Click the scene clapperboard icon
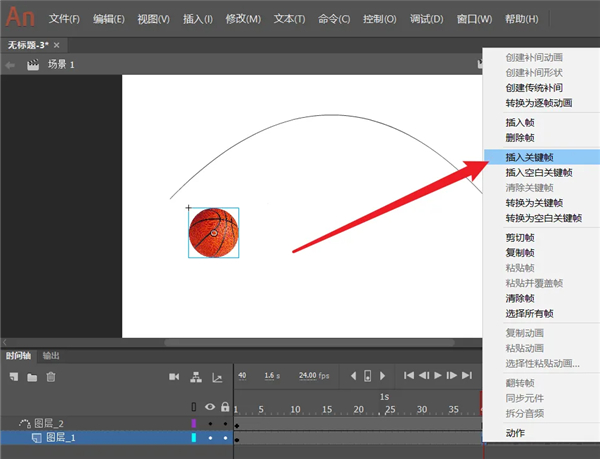 pos(33,64)
